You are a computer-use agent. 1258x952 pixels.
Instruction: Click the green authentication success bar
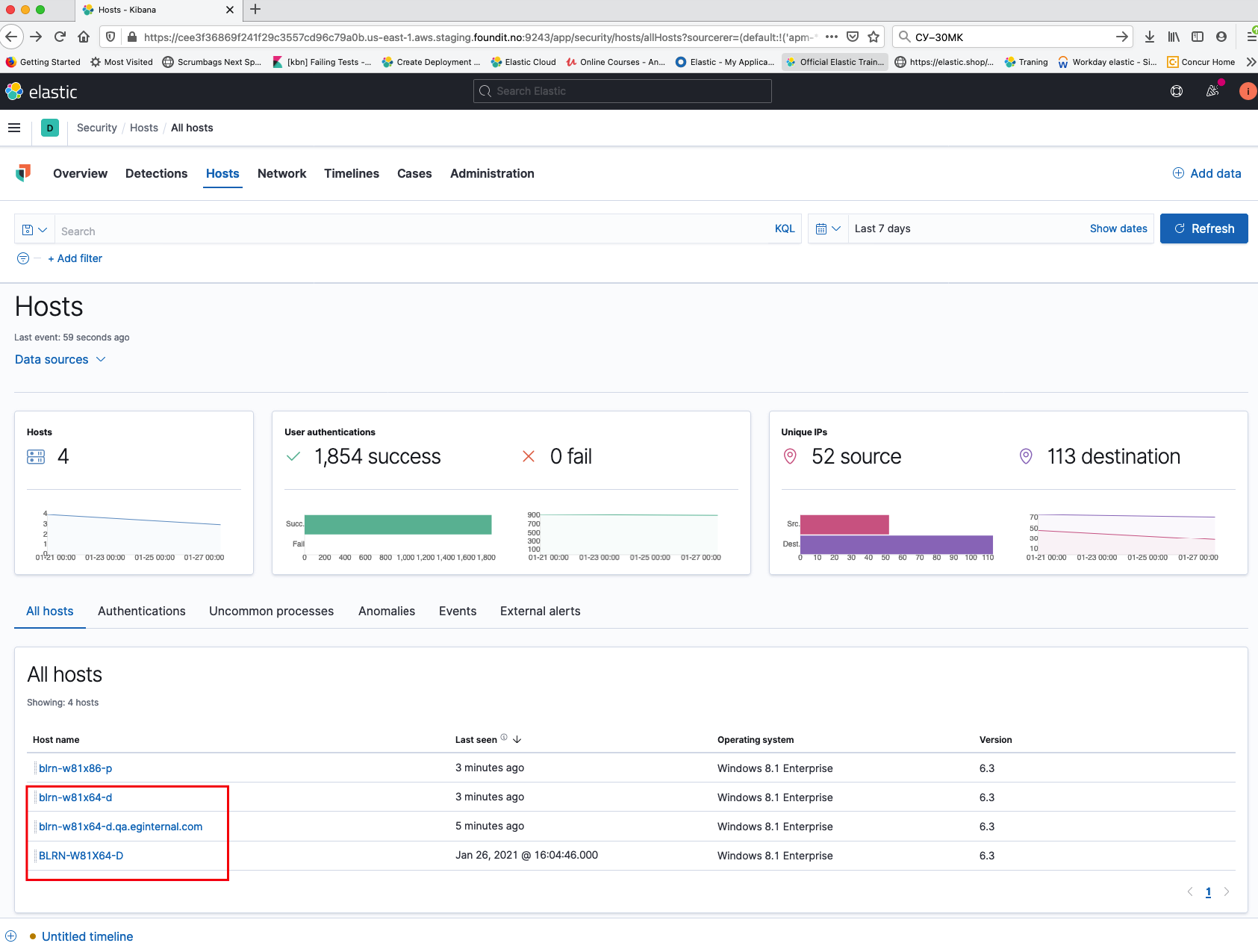point(398,524)
